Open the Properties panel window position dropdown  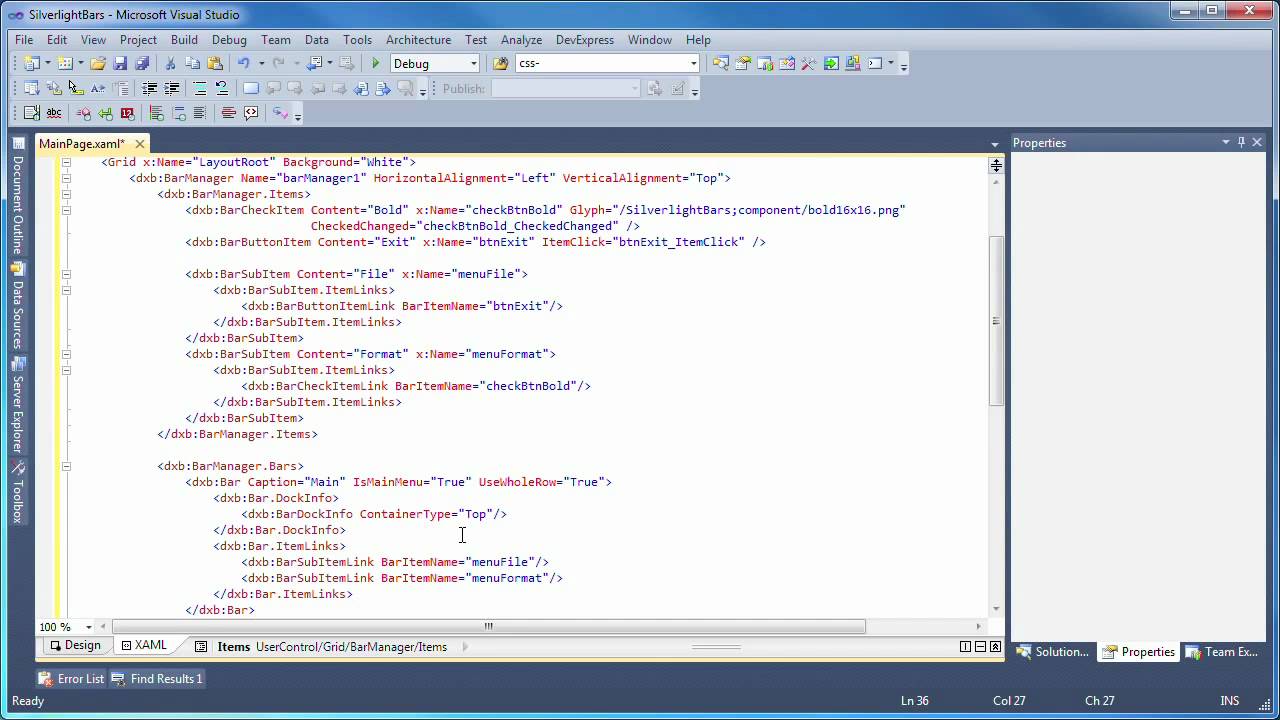click(1225, 142)
